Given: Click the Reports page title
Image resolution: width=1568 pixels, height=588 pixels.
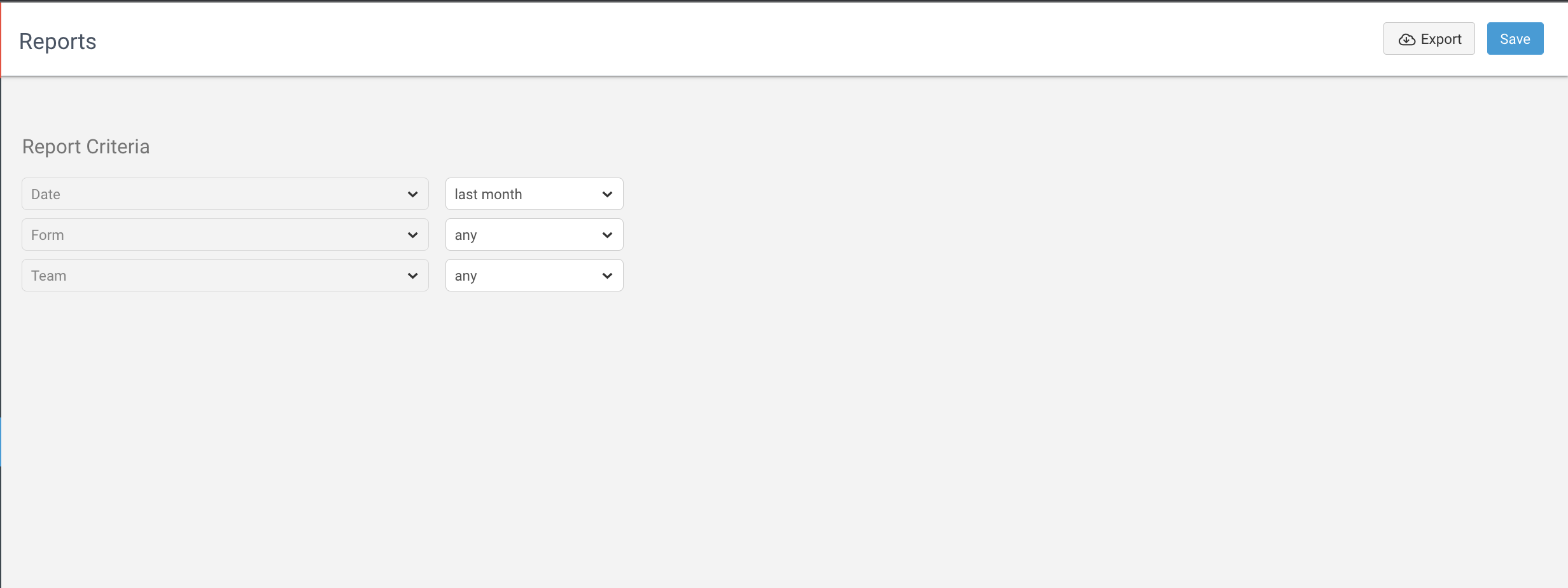Looking at the screenshot, I should coord(58,41).
